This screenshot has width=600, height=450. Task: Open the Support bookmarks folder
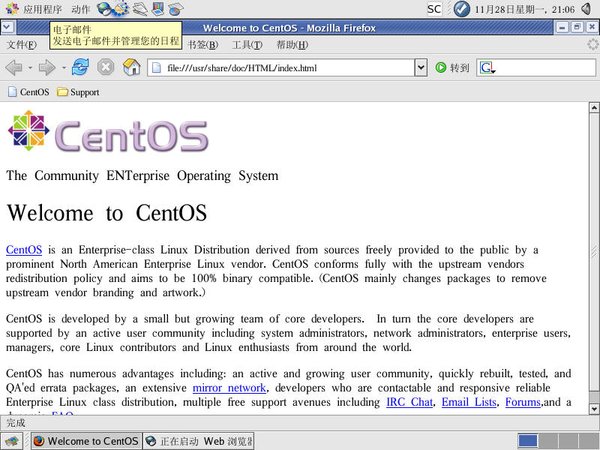[x=78, y=92]
